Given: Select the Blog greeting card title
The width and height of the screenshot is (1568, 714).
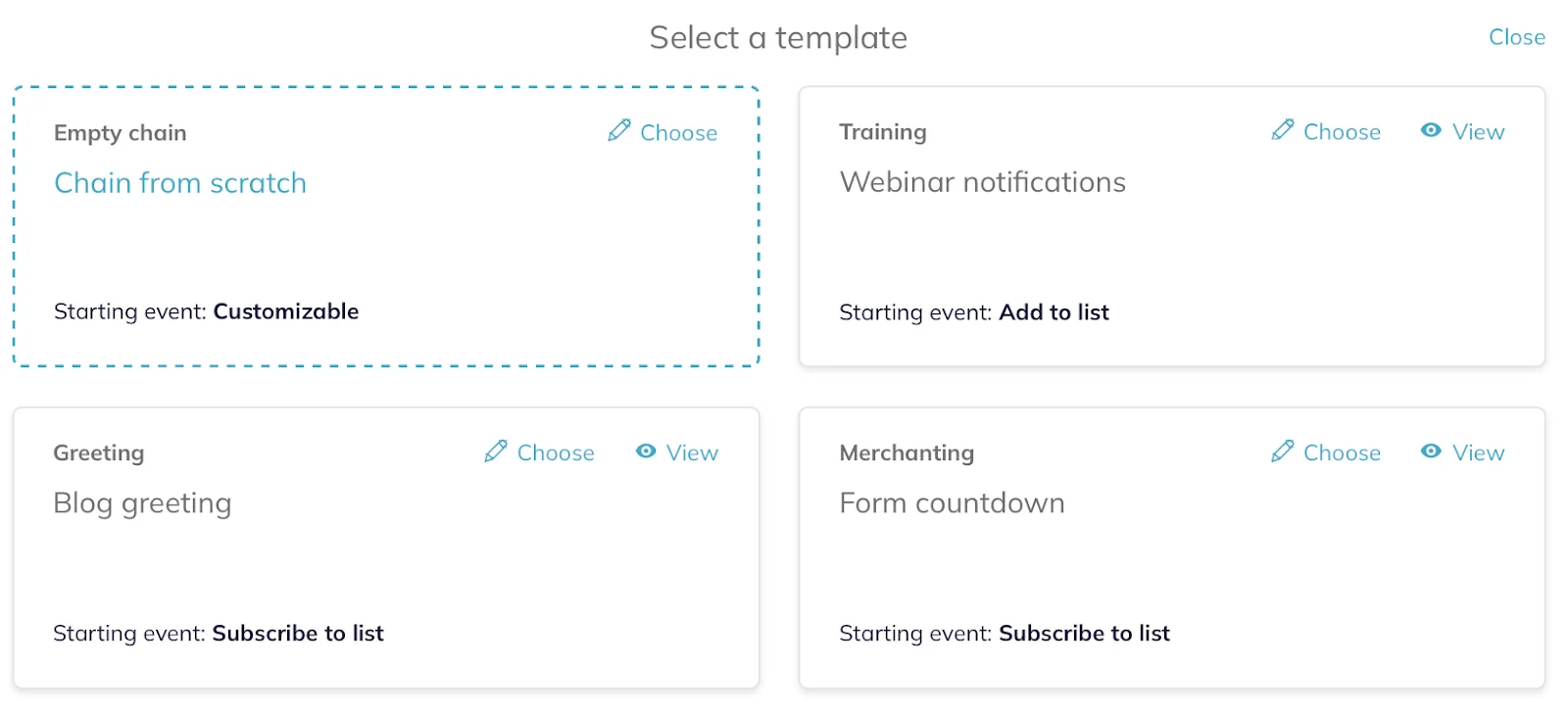Looking at the screenshot, I should (x=142, y=503).
